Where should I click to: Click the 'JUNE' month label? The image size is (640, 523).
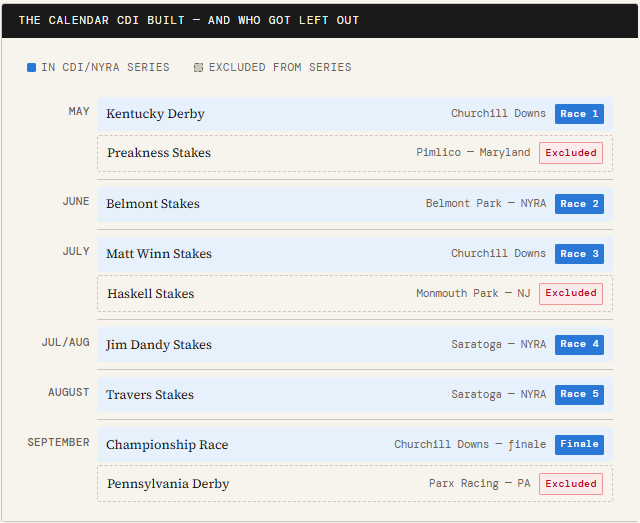(x=76, y=202)
